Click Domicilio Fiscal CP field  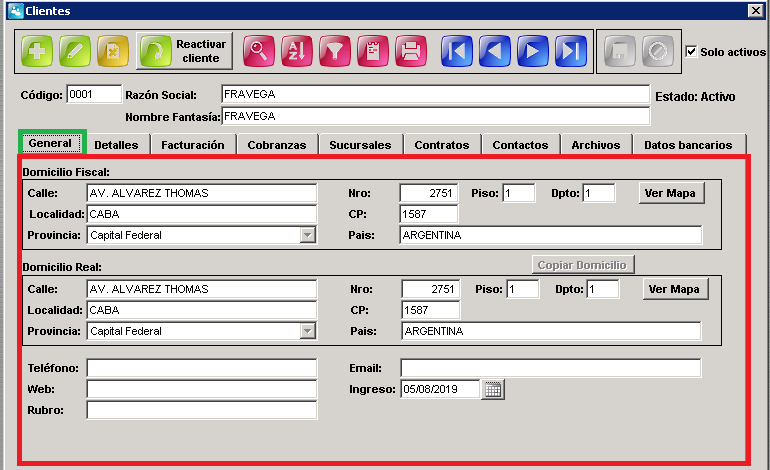point(429,214)
